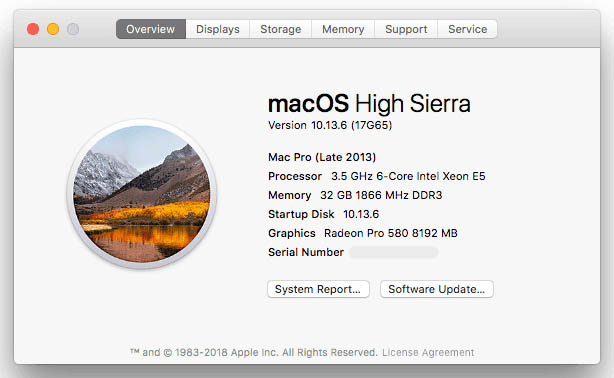This screenshot has height=378, width=614.
Task: Click the macOS High Sierra artwork icon
Action: (142, 194)
